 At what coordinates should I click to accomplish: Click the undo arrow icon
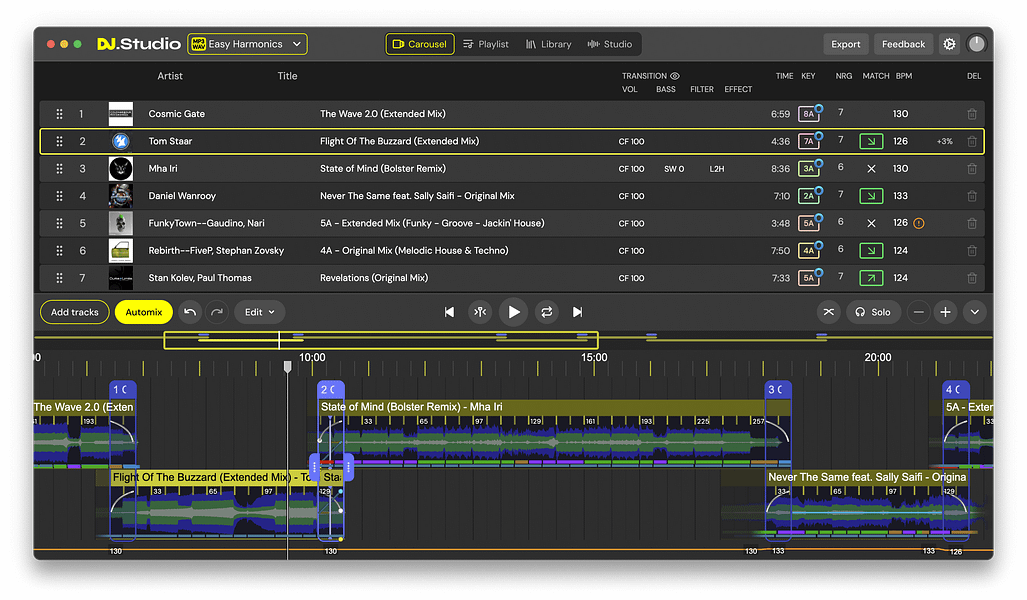(191, 312)
